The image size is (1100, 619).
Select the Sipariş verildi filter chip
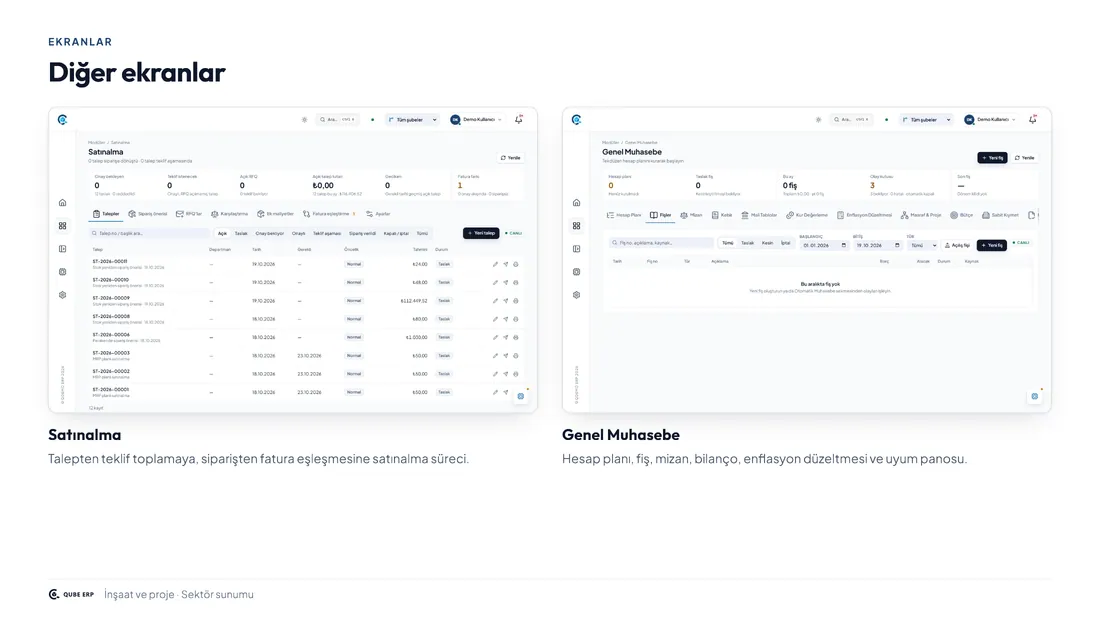363,234
